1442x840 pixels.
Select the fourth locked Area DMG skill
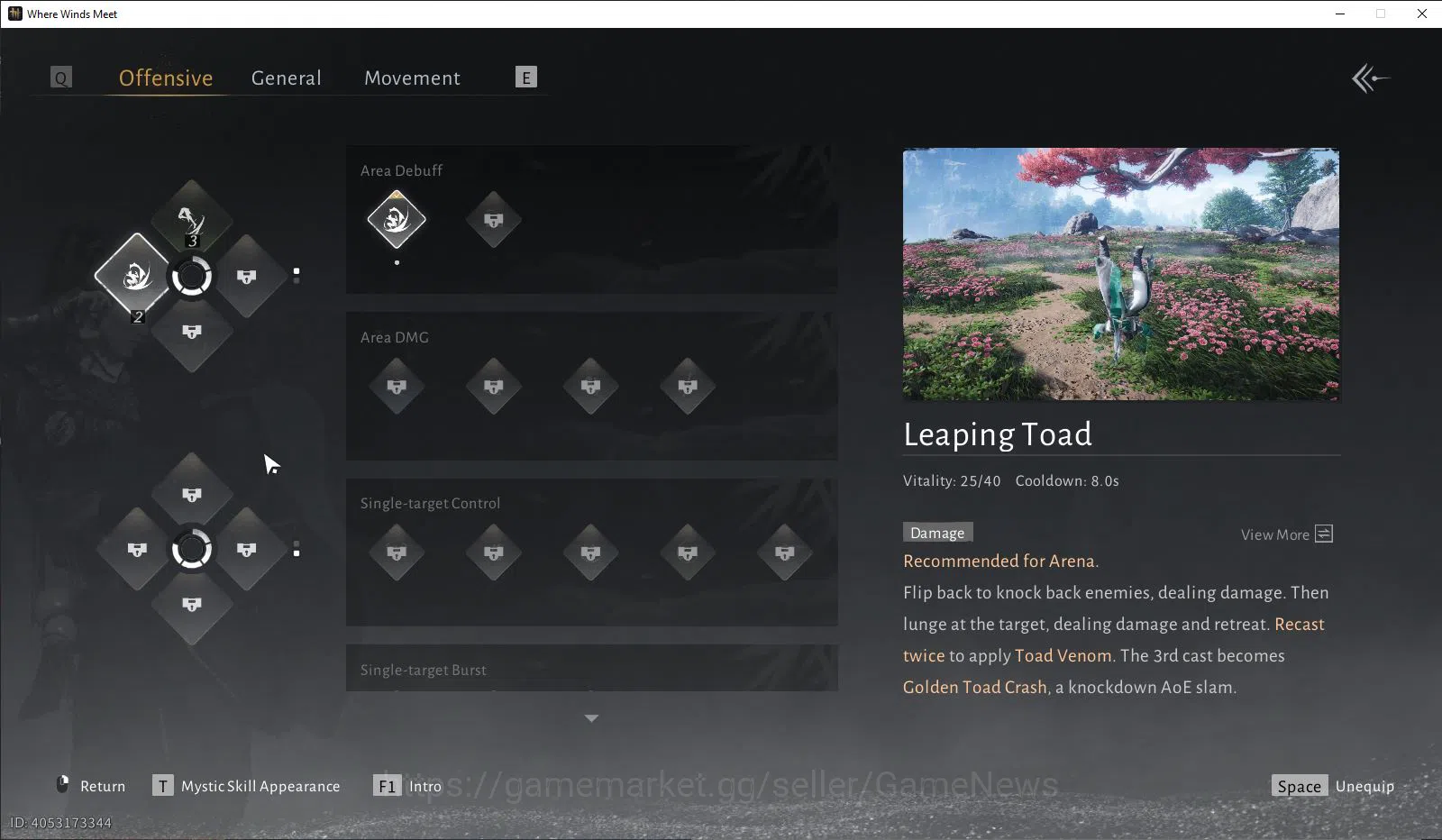688,386
